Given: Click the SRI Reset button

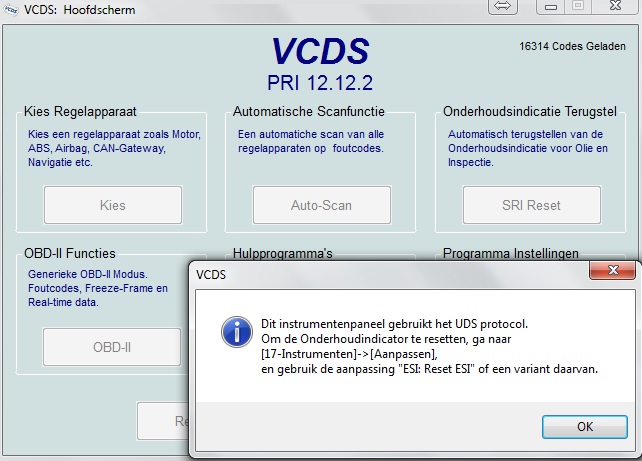Looking at the screenshot, I should point(532,205).
